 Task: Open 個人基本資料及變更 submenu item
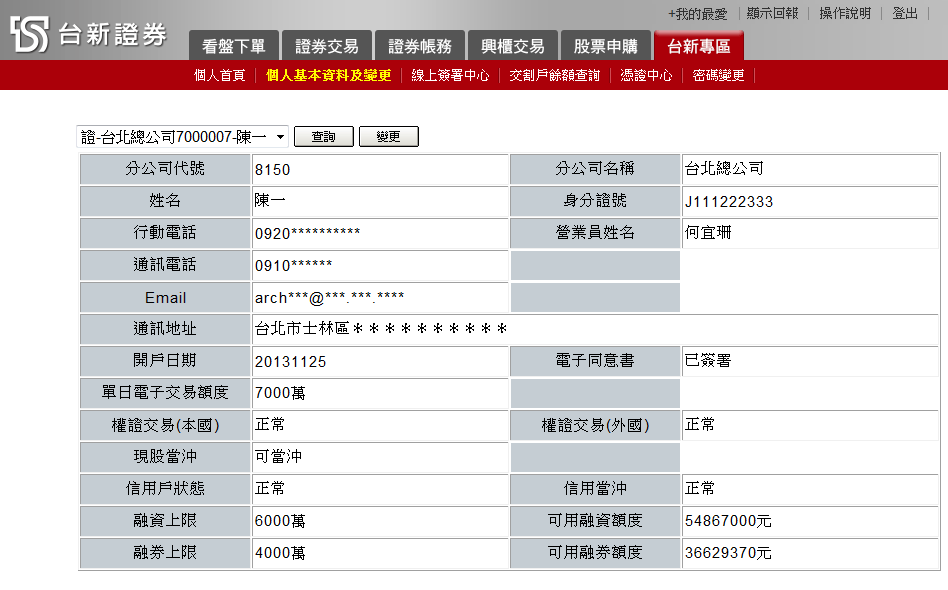(328, 75)
